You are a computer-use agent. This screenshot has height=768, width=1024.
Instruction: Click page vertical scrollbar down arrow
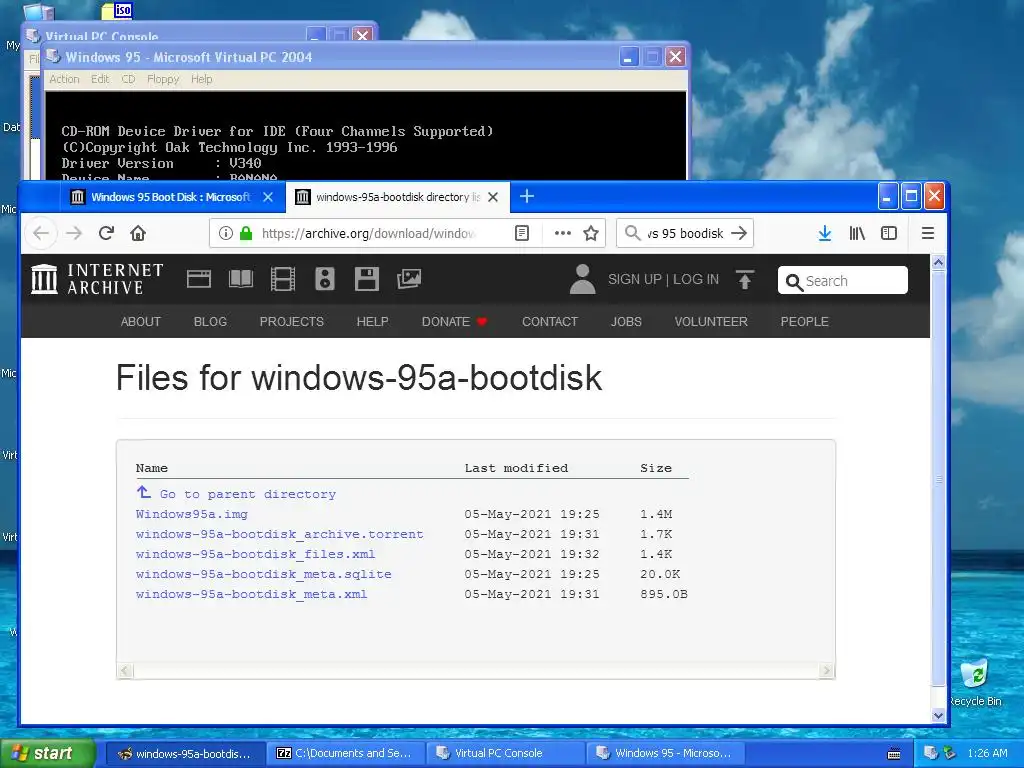[938, 715]
